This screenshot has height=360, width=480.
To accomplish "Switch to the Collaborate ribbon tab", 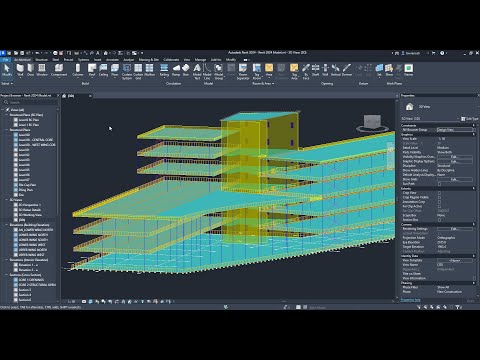I will coord(171,60).
